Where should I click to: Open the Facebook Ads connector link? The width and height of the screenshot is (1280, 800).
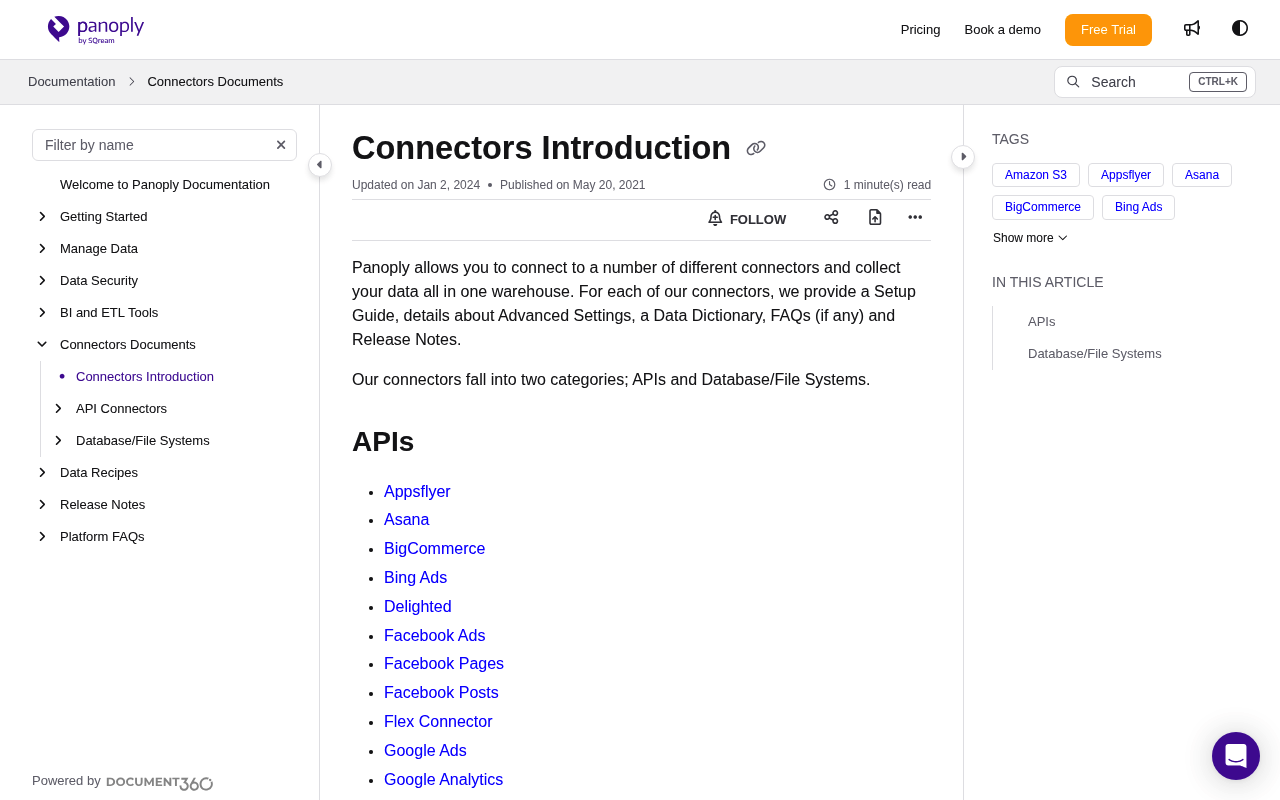point(434,636)
